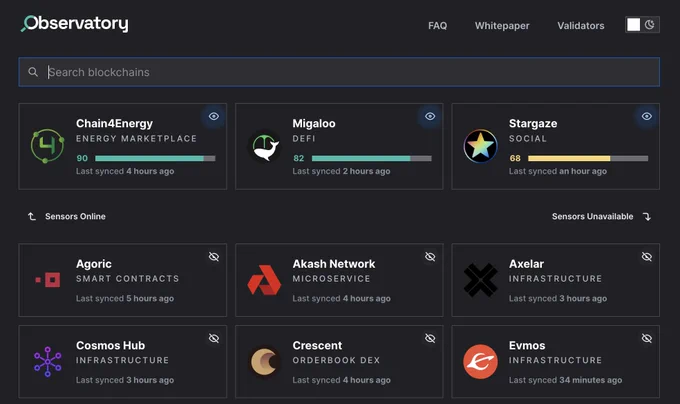Toggle the eye icon on Stargaze card

pyautogui.click(x=647, y=116)
